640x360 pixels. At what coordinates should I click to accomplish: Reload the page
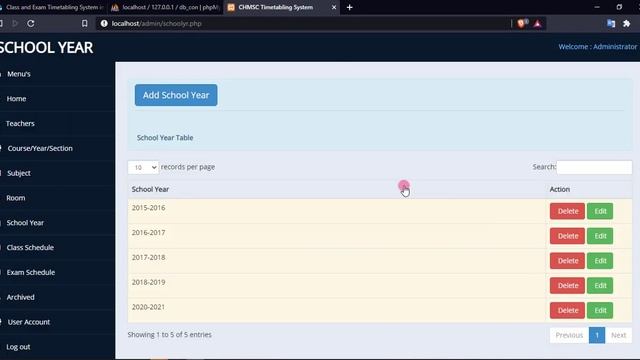point(31,24)
